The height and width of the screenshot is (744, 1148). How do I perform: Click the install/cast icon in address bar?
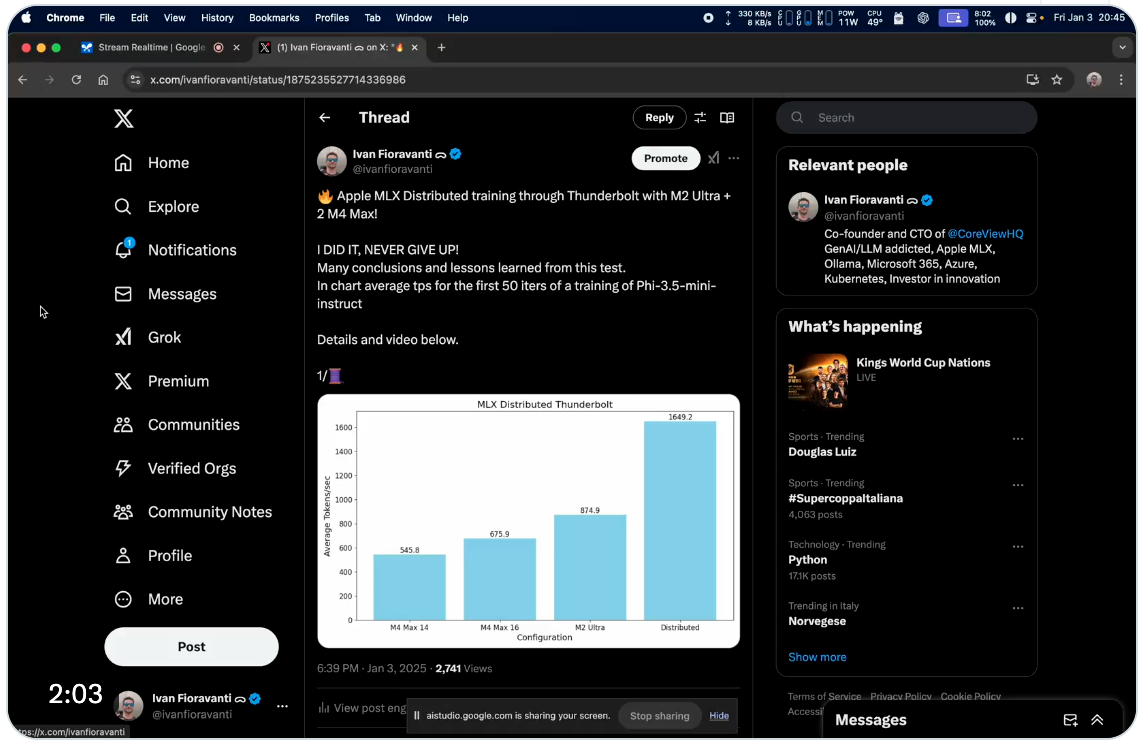[1032, 80]
